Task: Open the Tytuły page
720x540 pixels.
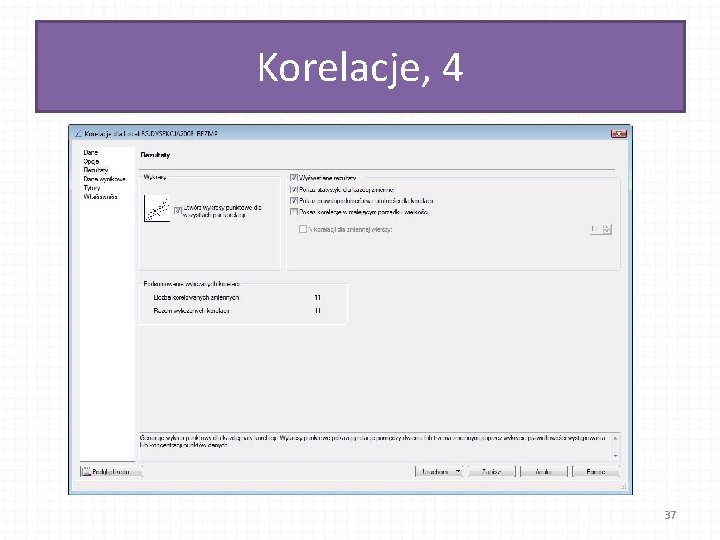Action: (91, 188)
